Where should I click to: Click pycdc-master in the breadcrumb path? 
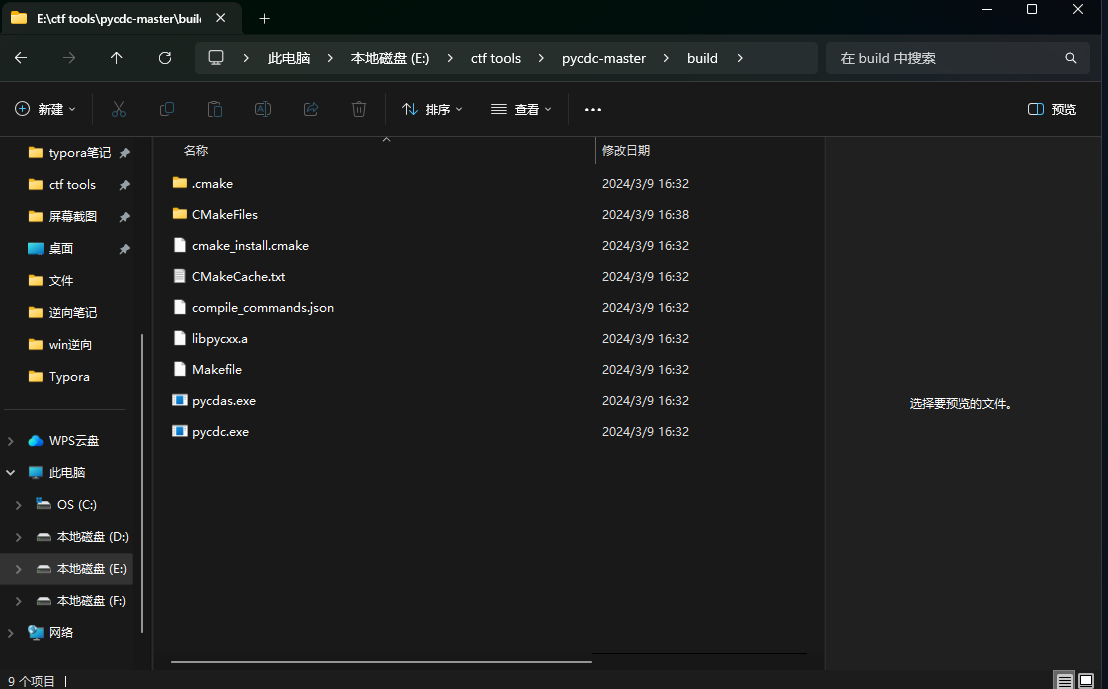coord(604,58)
